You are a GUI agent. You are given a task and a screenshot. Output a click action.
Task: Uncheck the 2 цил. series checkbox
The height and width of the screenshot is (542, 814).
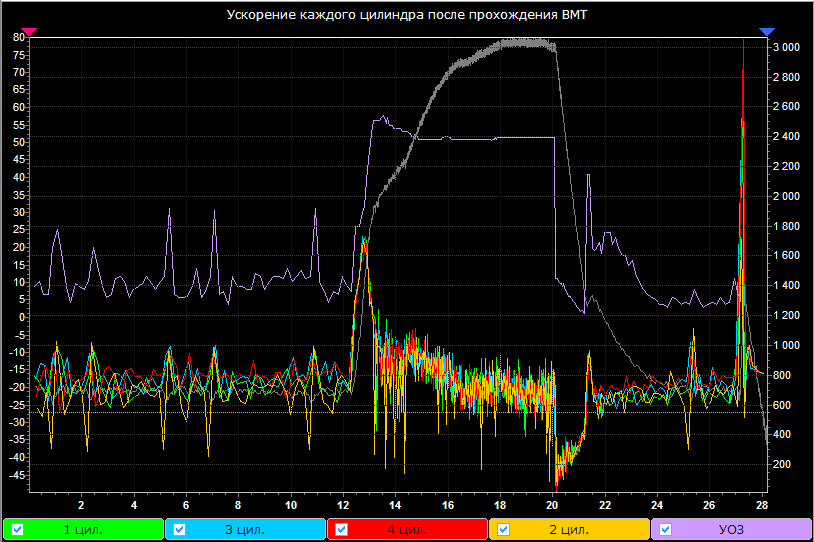[503, 529]
